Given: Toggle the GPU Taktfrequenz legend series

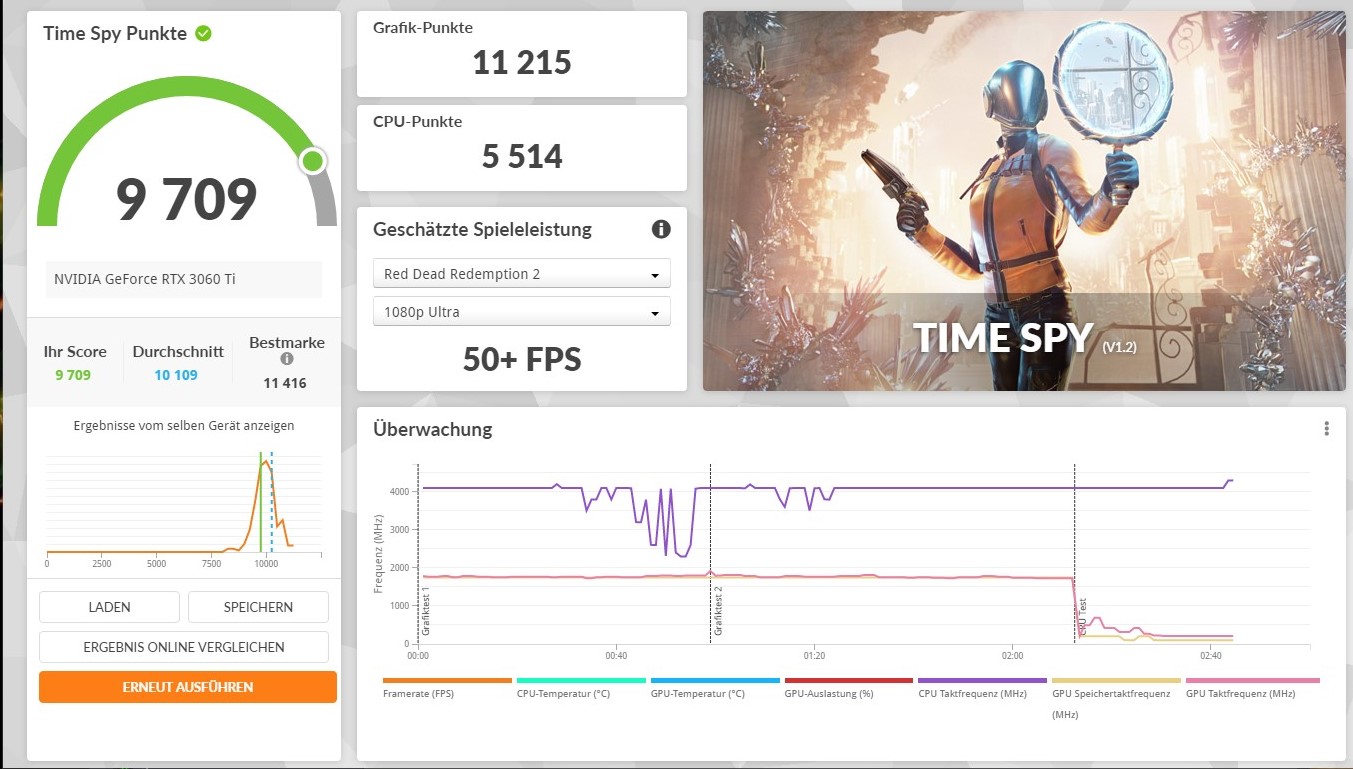Looking at the screenshot, I should [1252, 688].
